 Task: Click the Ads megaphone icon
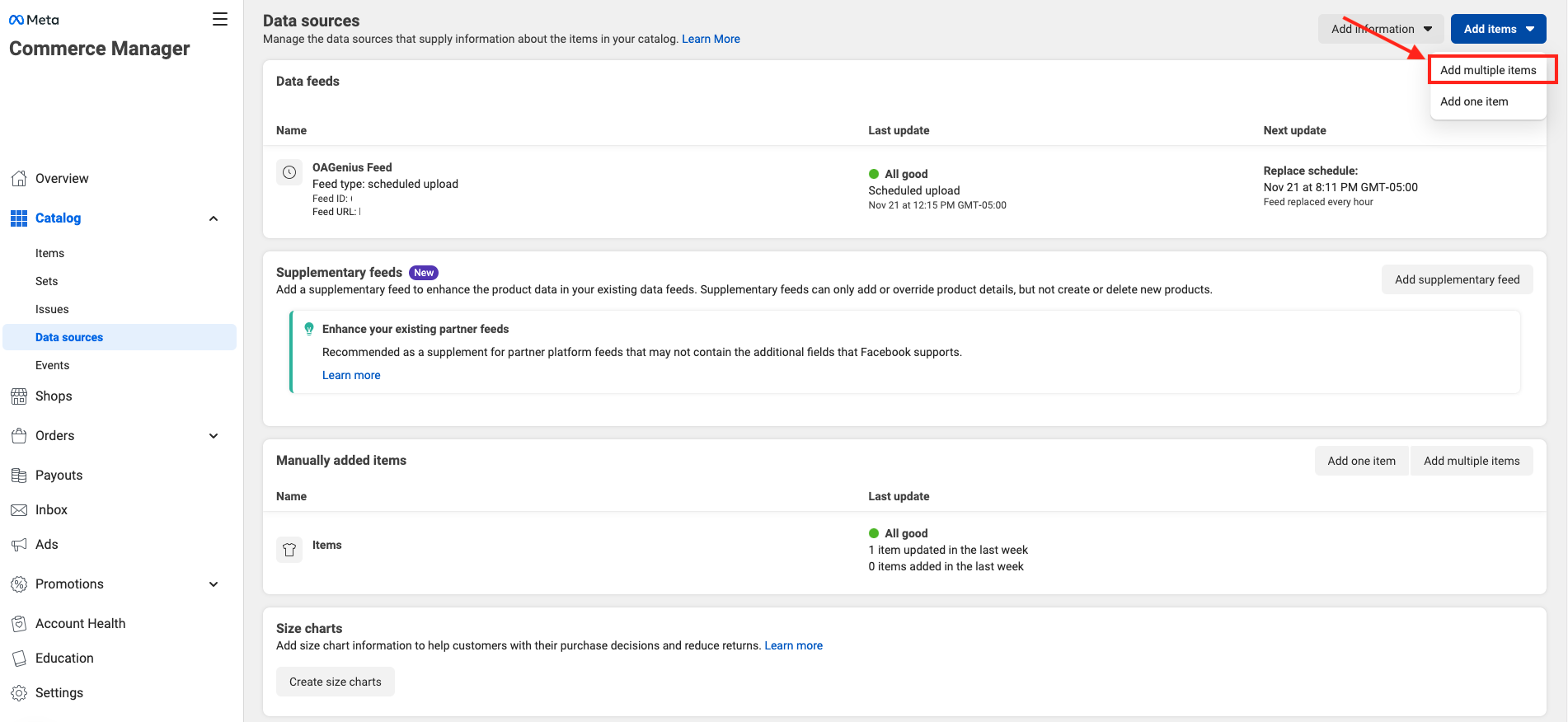[19, 545]
